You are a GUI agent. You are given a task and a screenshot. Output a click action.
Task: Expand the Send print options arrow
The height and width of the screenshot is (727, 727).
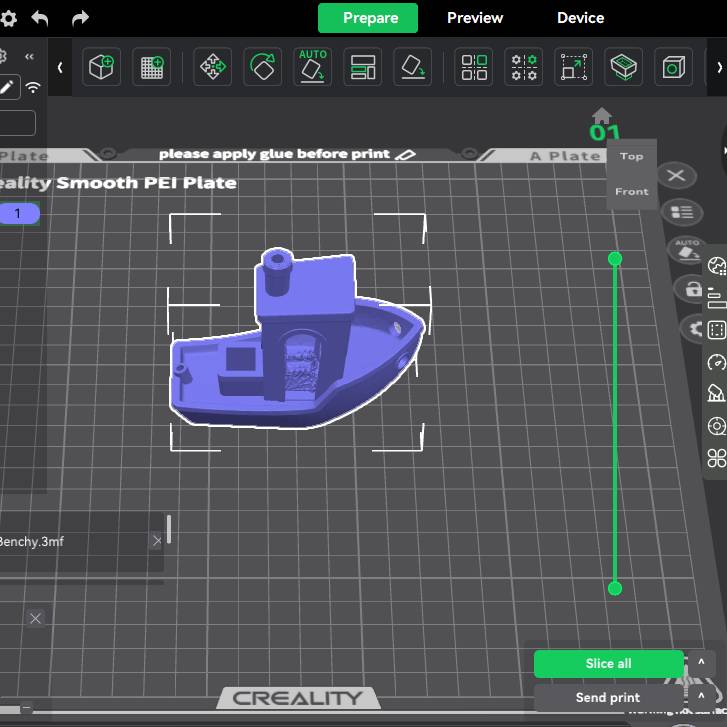pyautogui.click(x=701, y=697)
